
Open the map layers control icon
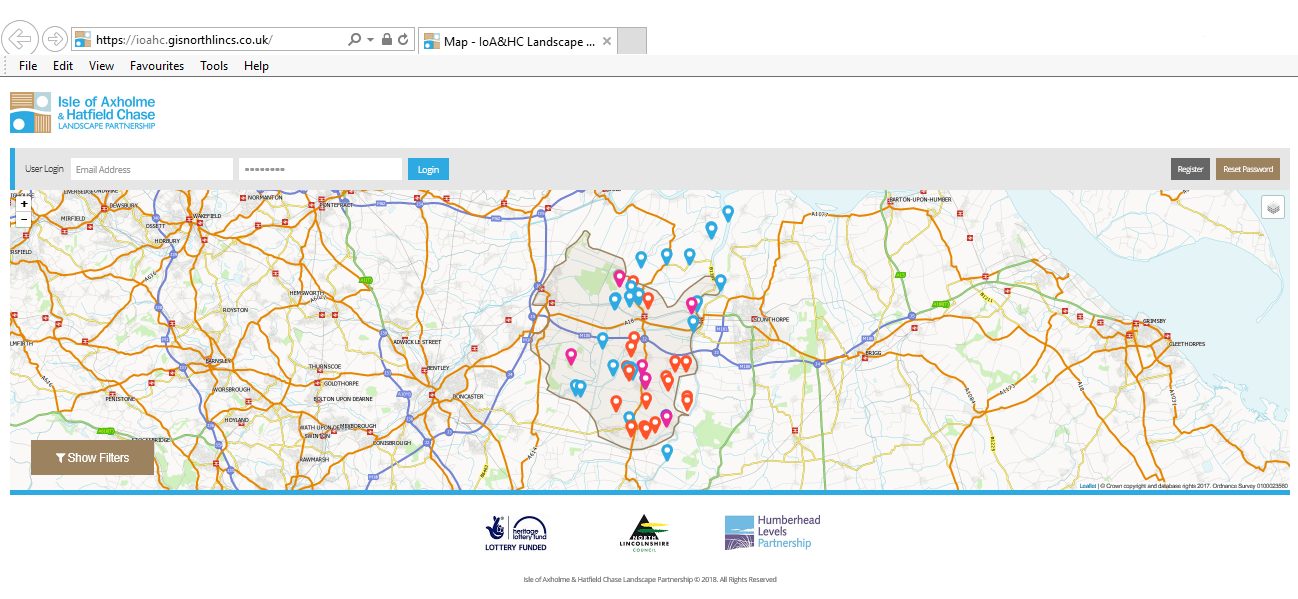pos(1271,206)
